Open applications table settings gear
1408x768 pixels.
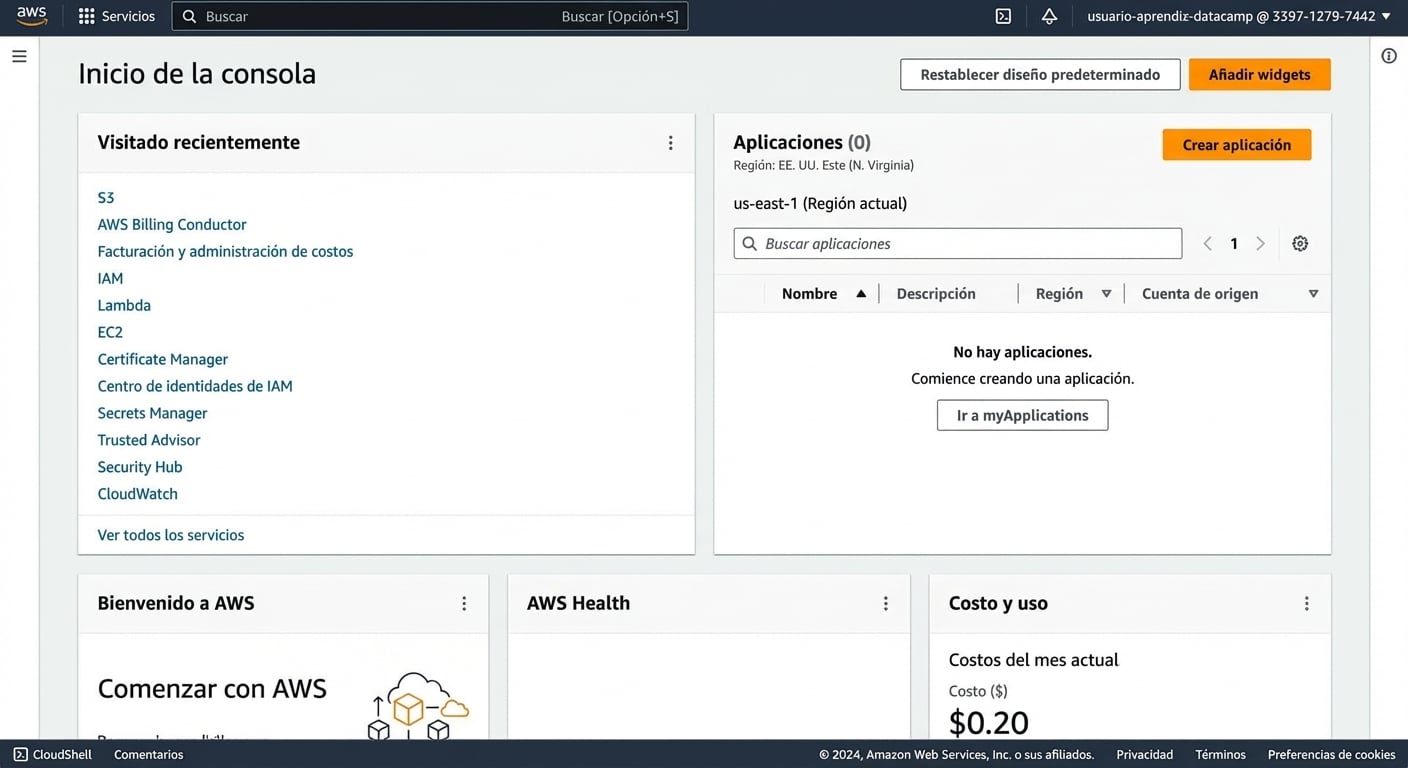click(1300, 243)
